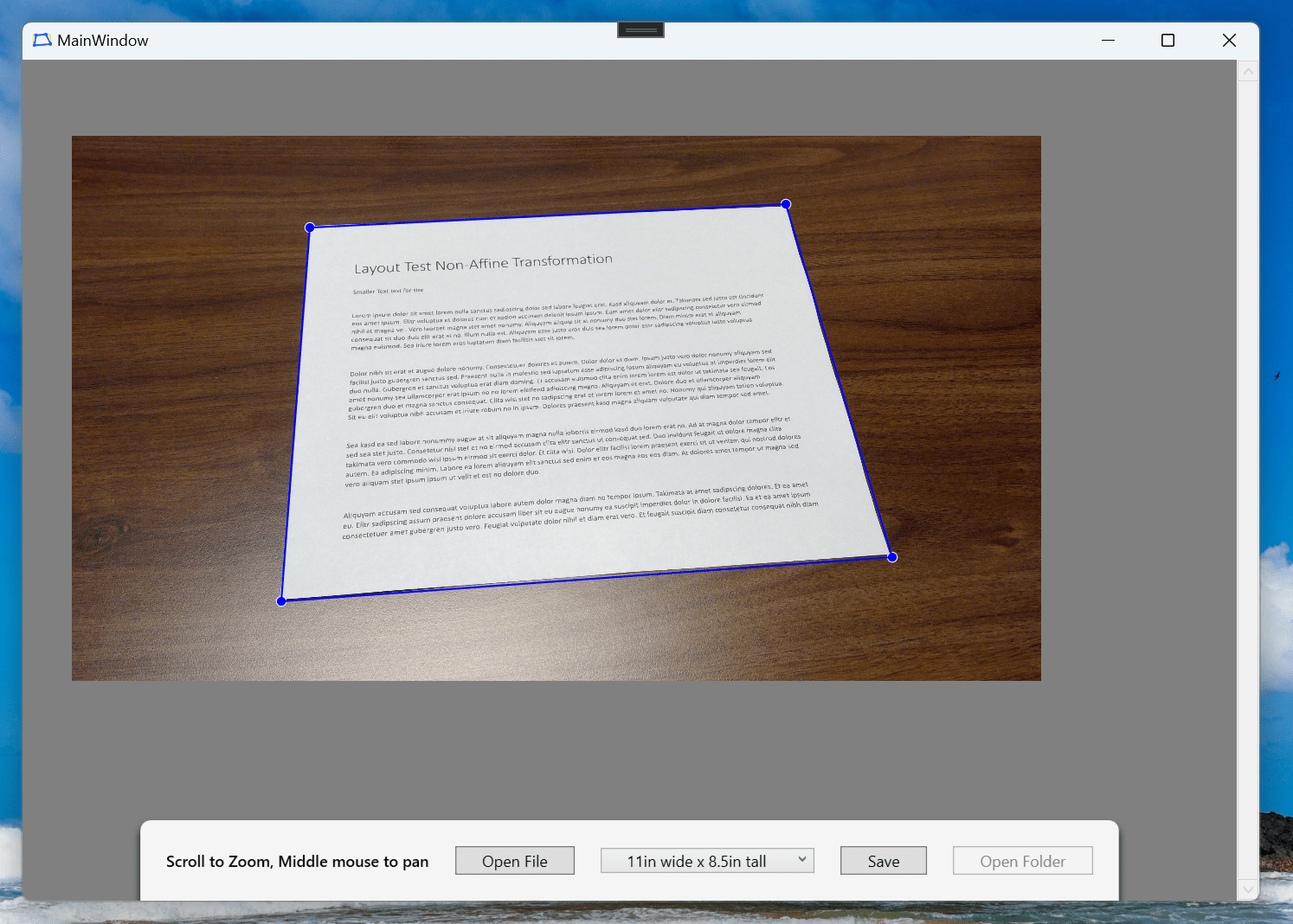The height and width of the screenshot is (924, 1293).
Task: Click the MainWindow title text
Action: tap(103, 41)
